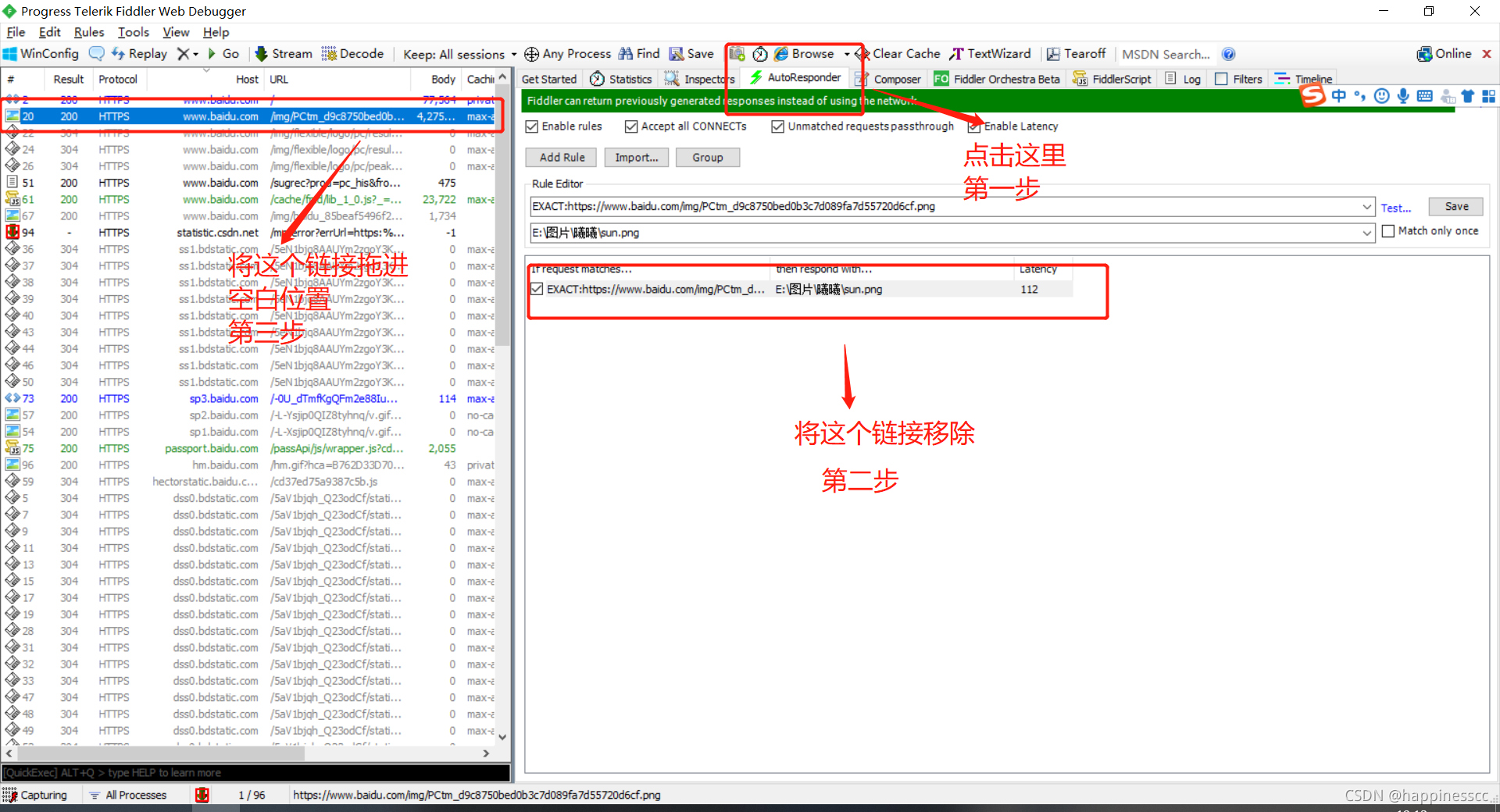The image size is (1500, 812).
Task: Expand the response file path combo box
Action: tap(1367, 233)
